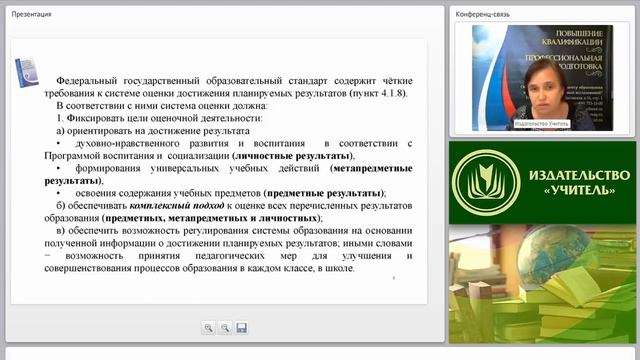Click the line В соответствии с ними система
The width and height of the screenshot is (640, 360).
[x=162, y=106]
